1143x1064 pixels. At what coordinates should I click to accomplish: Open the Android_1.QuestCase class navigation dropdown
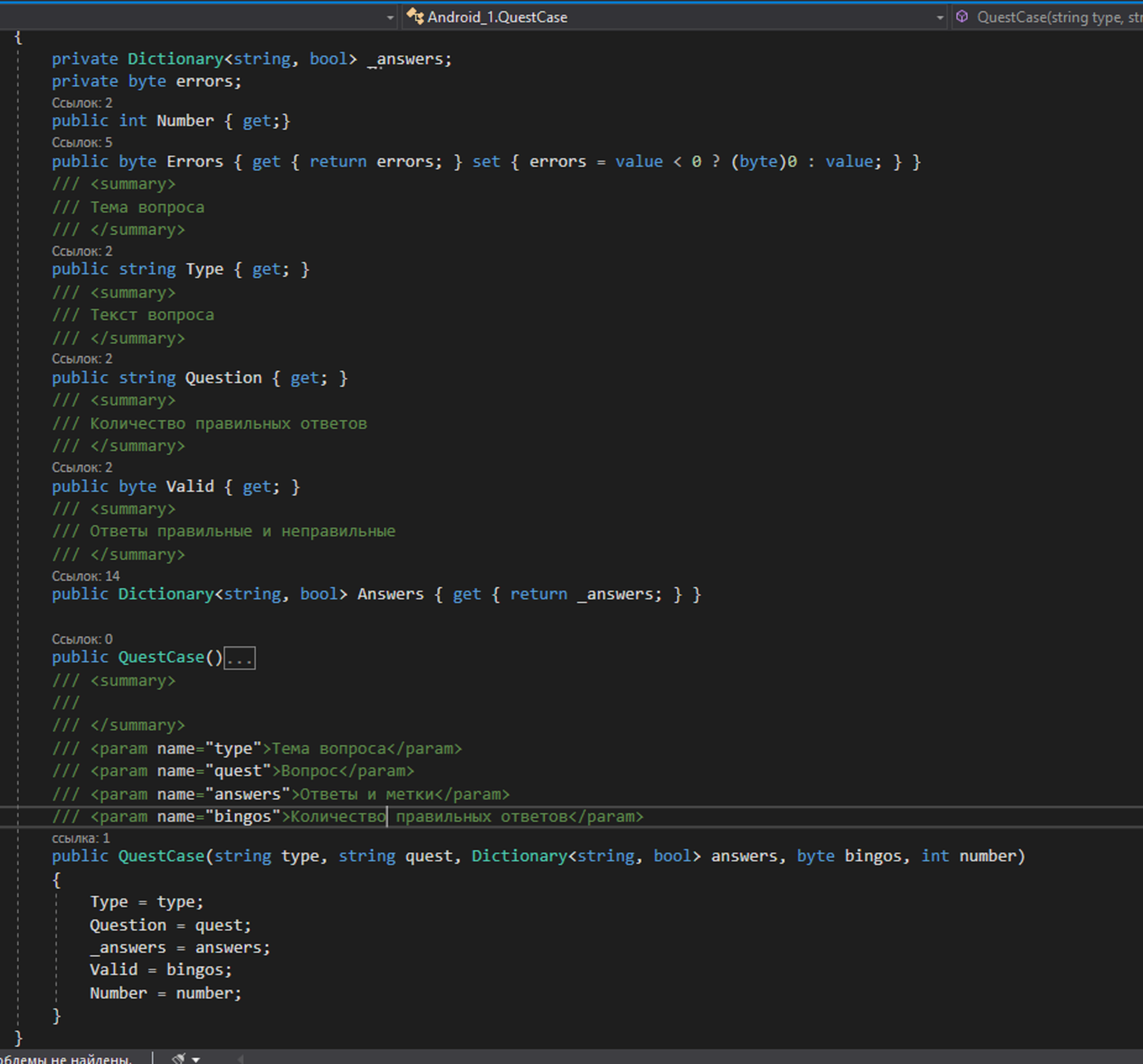(939, 17)
